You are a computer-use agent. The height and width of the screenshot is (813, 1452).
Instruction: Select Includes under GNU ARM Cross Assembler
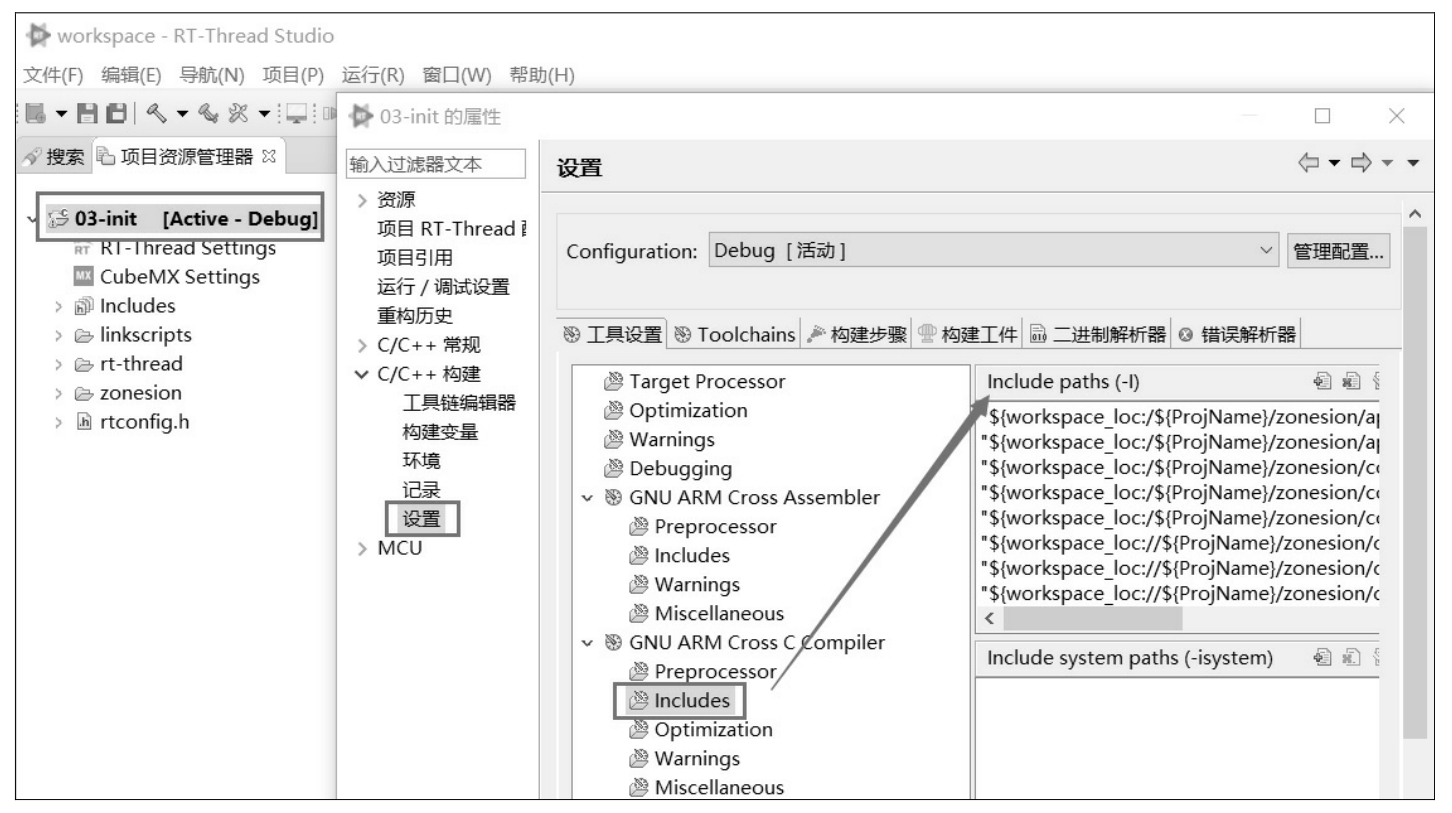click(x=678, y=555)
